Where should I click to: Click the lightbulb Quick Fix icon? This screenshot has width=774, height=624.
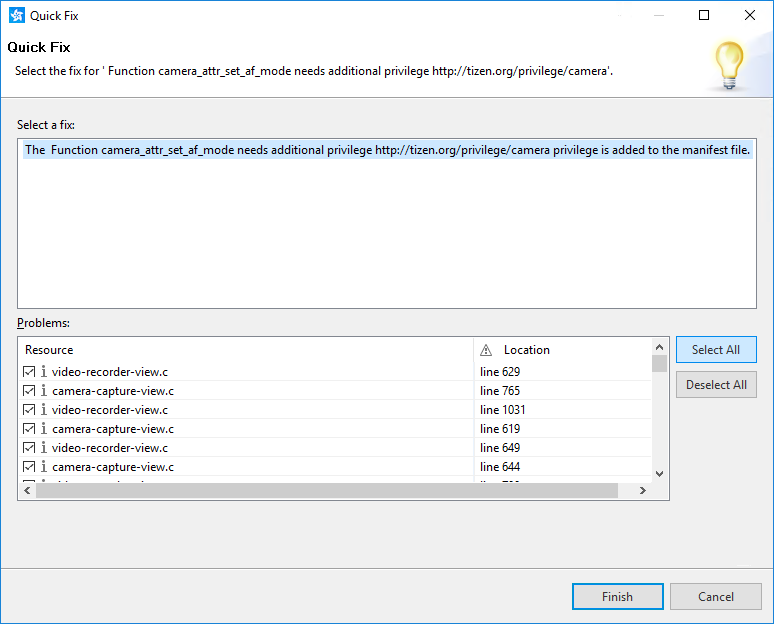click(729, 63)
